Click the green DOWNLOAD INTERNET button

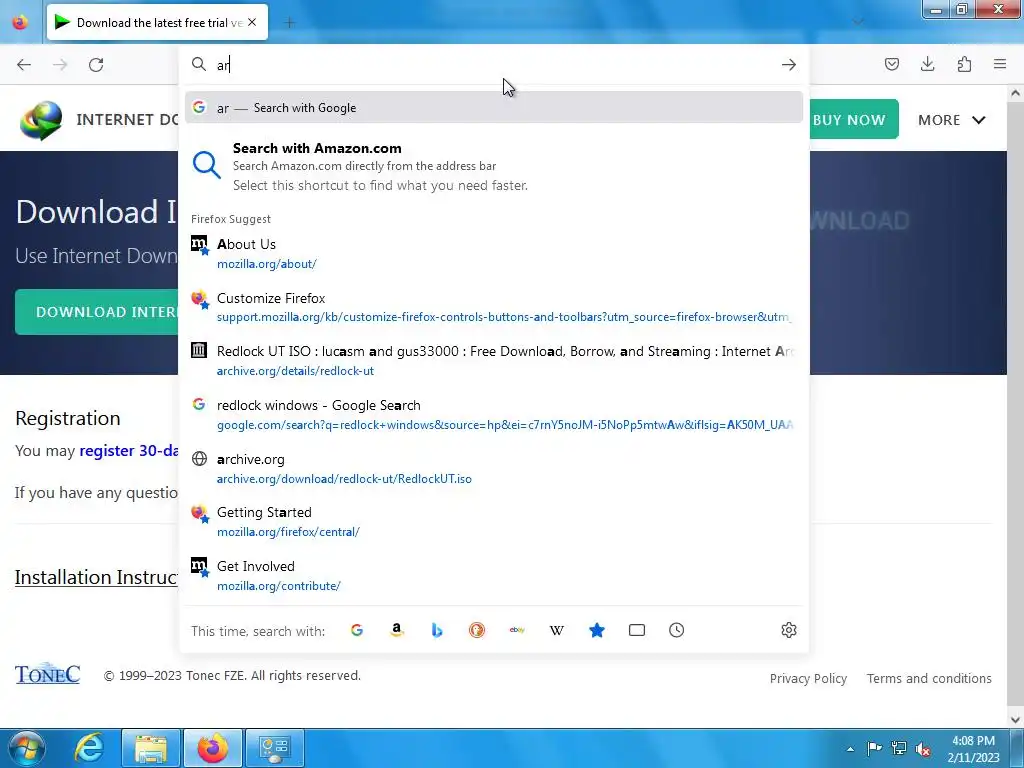[x=97, y=312]
